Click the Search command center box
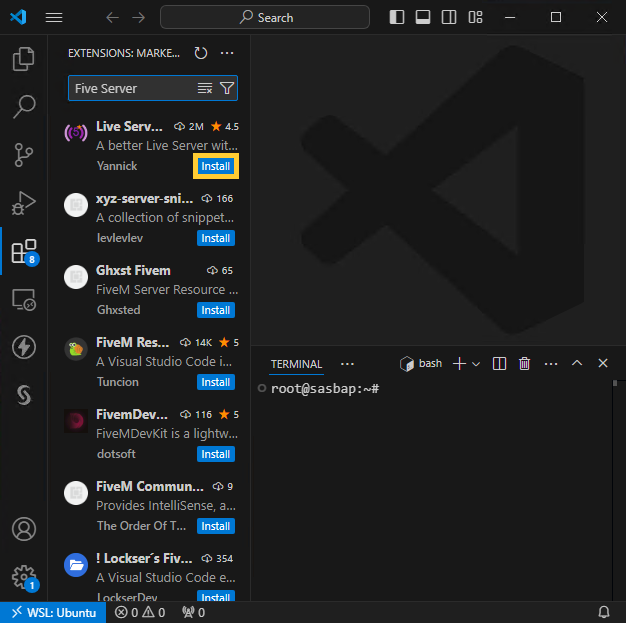The height and width of the screenshot is (623, 626). coord(265,17)
